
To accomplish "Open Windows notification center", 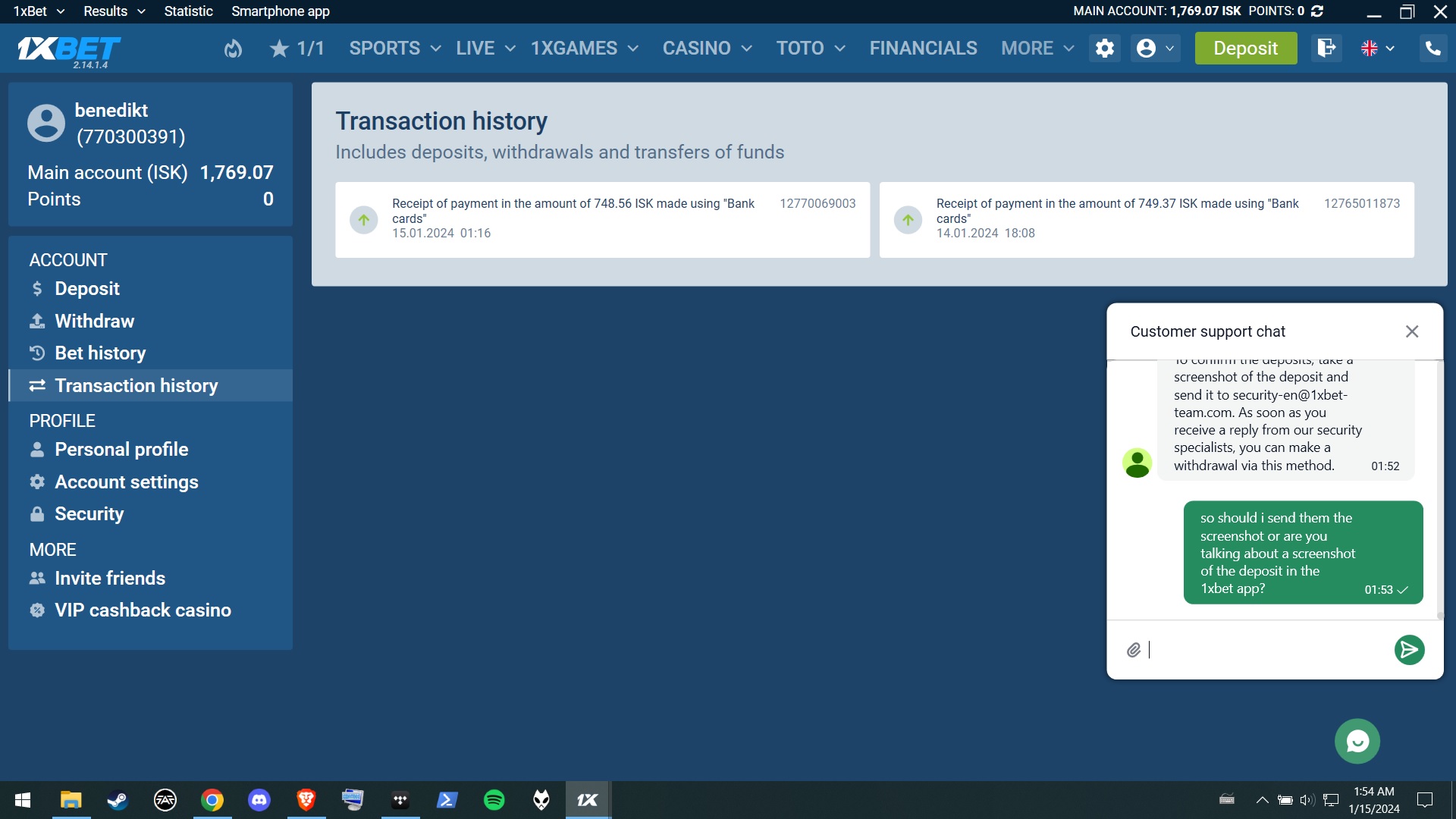I will point(1425,800).
